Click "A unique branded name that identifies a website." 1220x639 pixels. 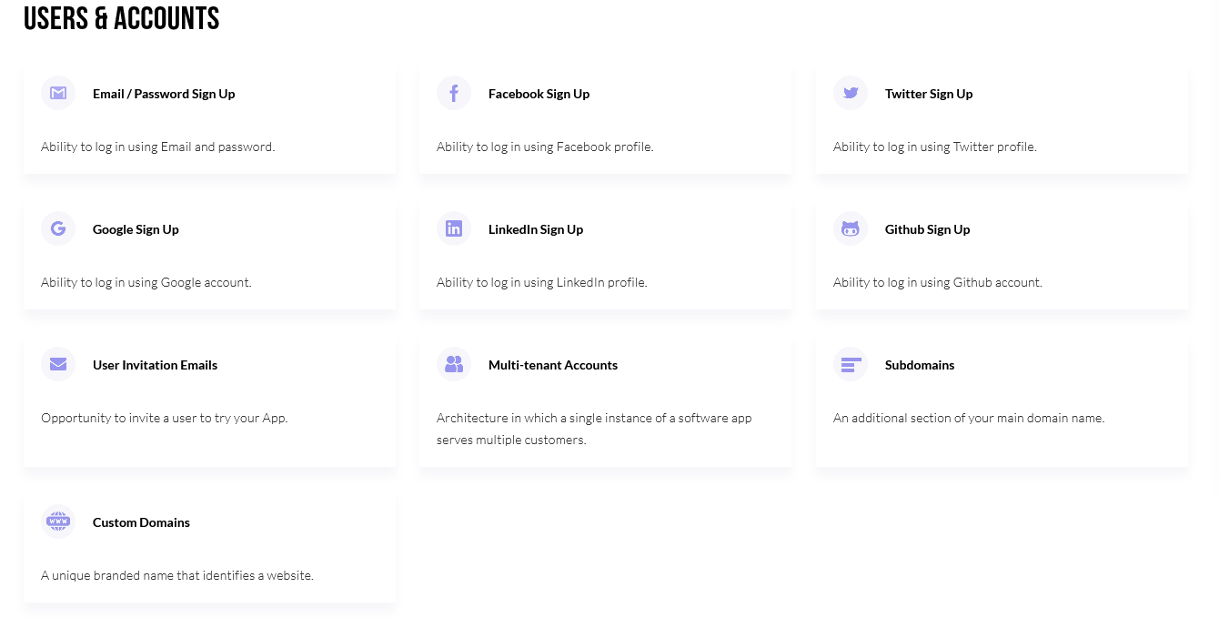pyautogui.click(x=177, y=576)
